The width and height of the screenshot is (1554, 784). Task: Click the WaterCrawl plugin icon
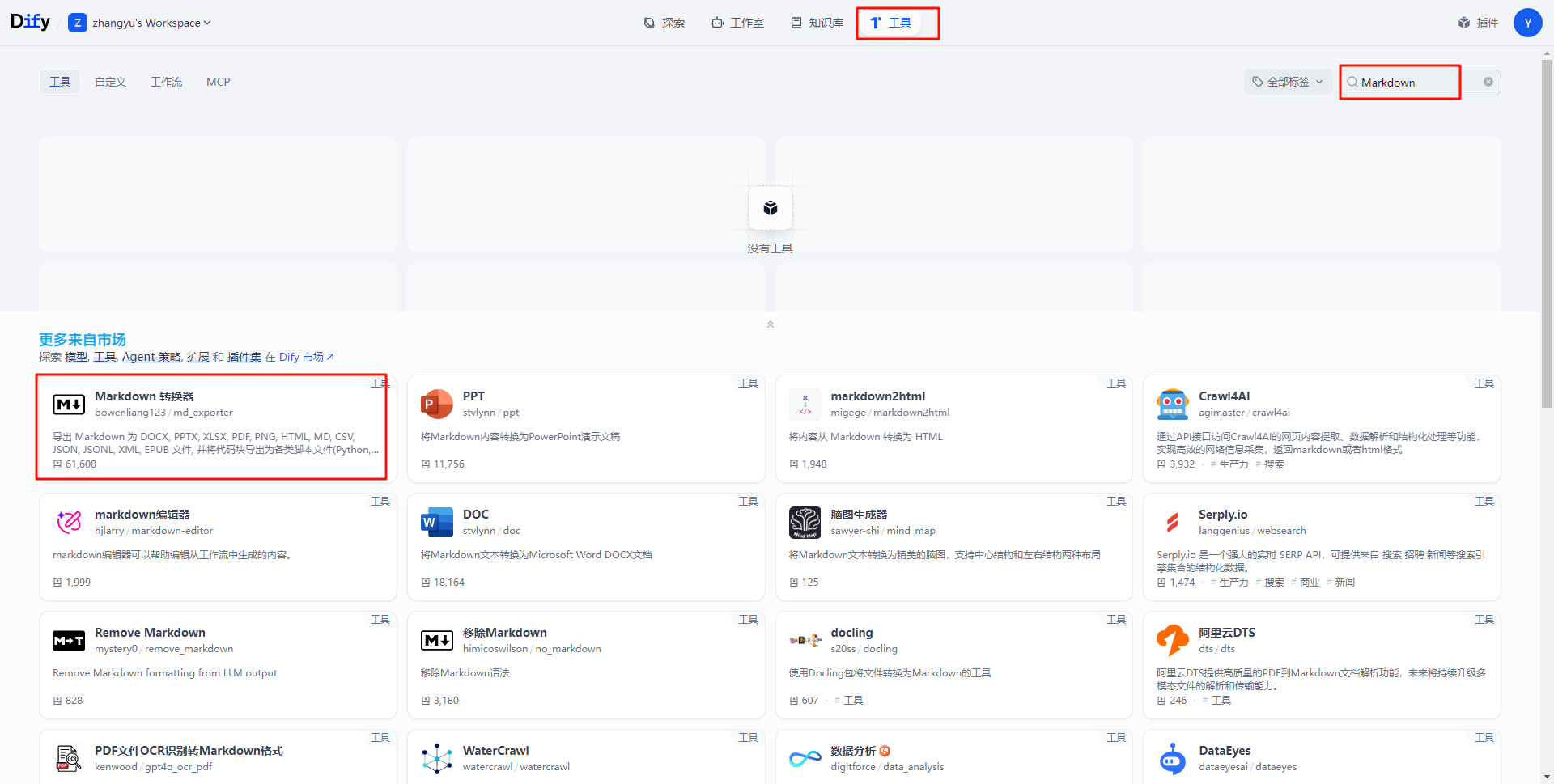437,758
